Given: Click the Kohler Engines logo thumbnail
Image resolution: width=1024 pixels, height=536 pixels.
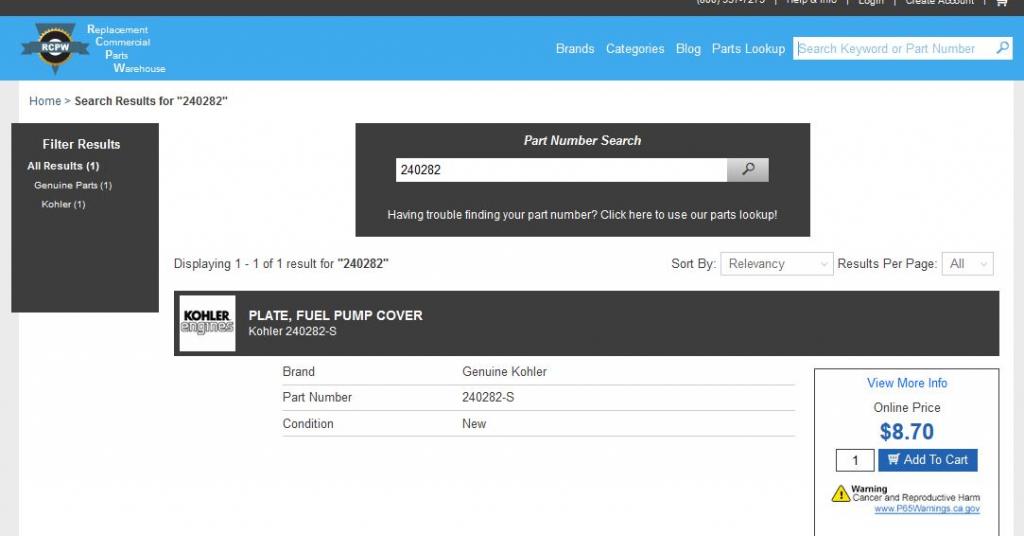Looking at the screenshot, I should [x=207, y=323].
